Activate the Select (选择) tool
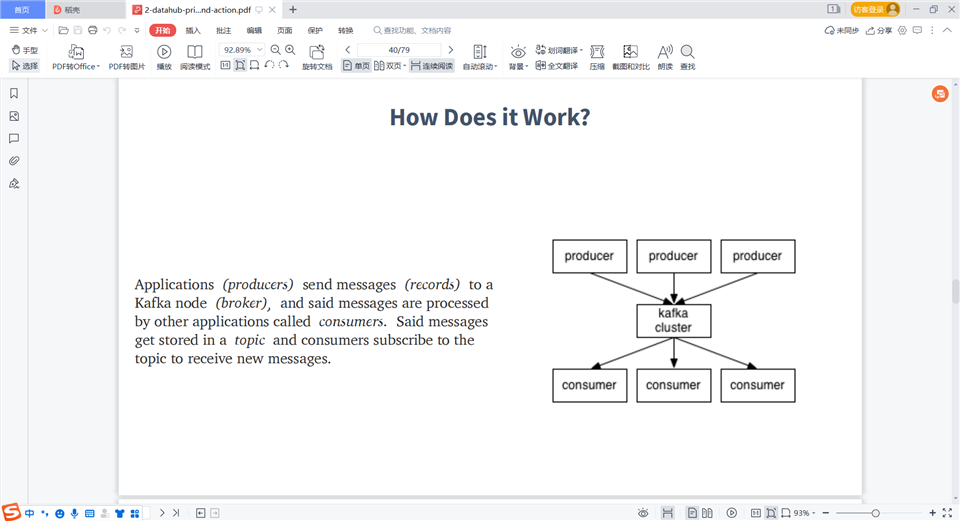 [x=24, y=66]
